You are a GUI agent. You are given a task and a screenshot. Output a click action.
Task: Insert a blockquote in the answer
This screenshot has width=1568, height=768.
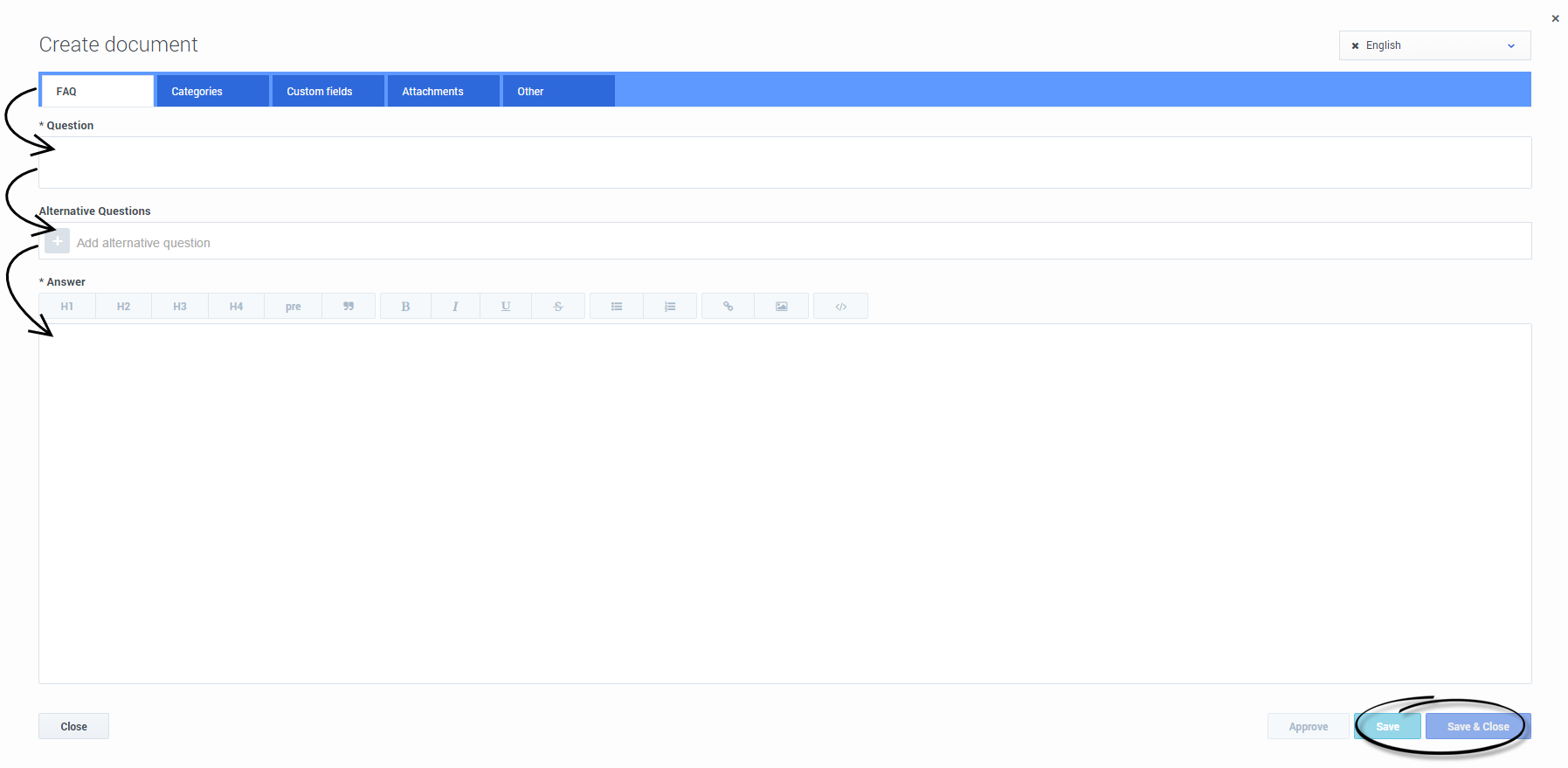(x=349, y=307)
